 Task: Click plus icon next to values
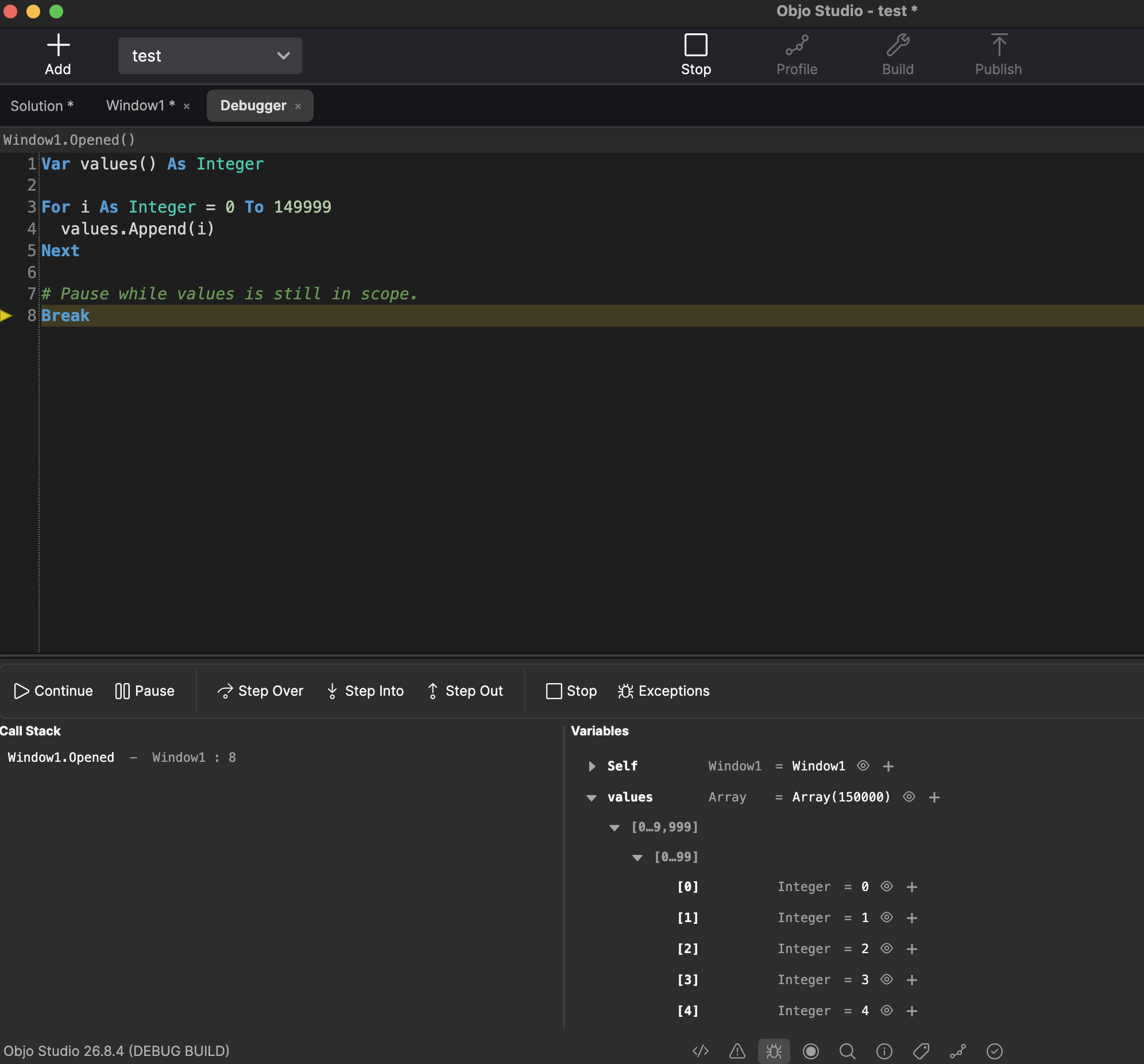(x=934, y=797)
